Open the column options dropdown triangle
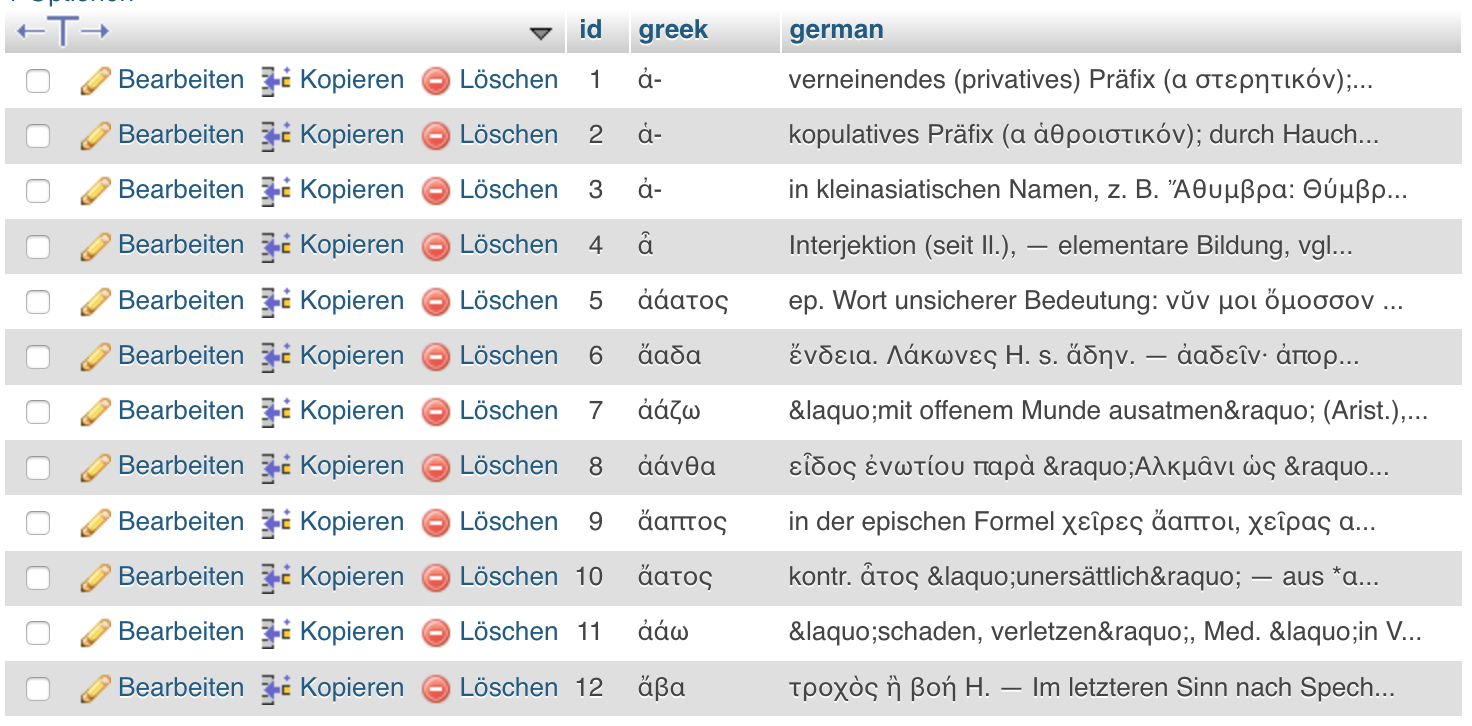Viewport: 1472px width, 726px height. coord(541,33)
